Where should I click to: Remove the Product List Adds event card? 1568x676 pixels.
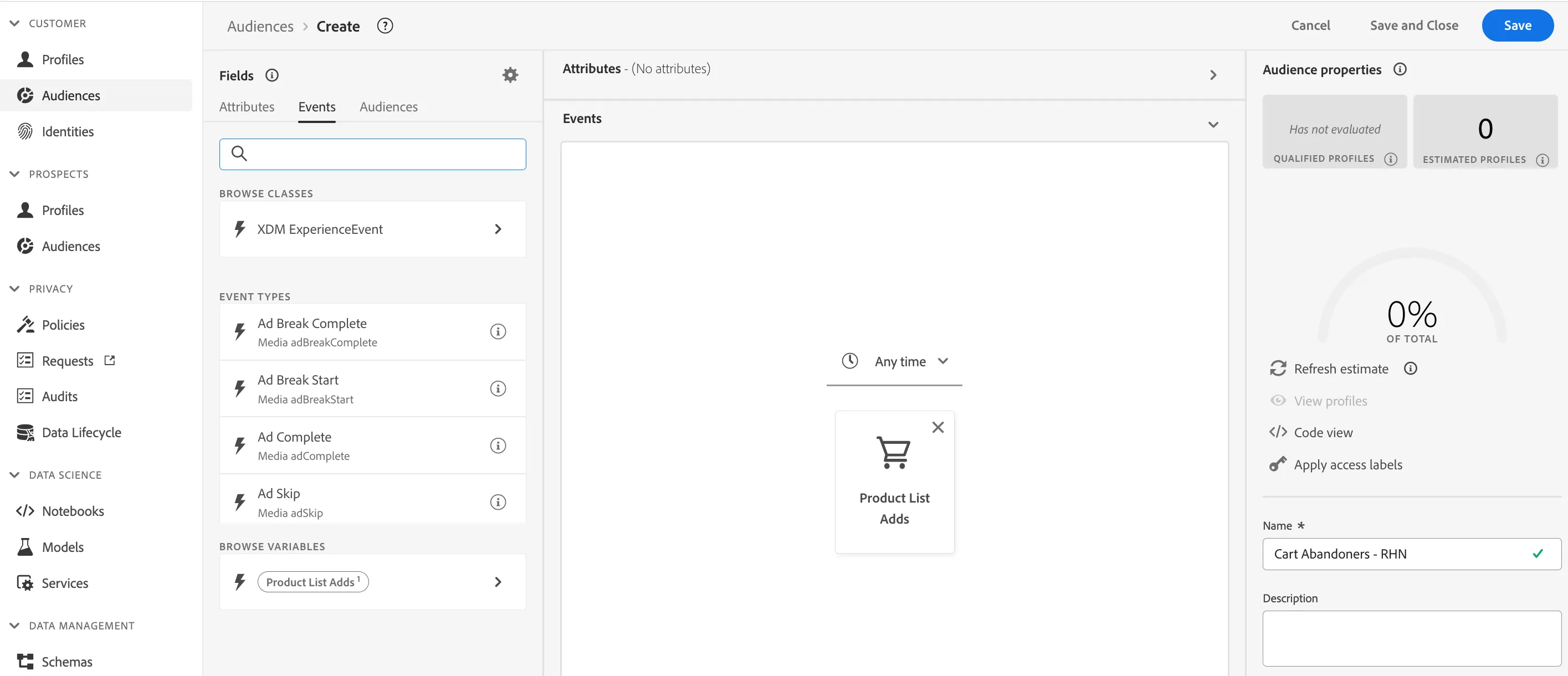tap(938, 427)
